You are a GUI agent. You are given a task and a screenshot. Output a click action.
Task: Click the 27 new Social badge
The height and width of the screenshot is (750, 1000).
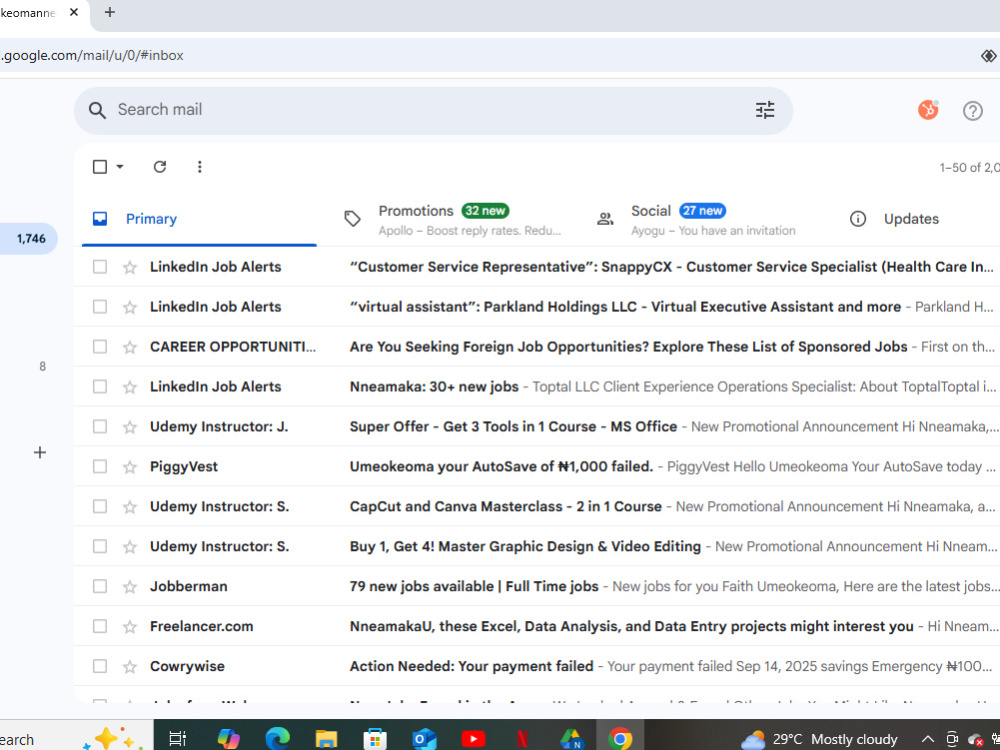703,210
